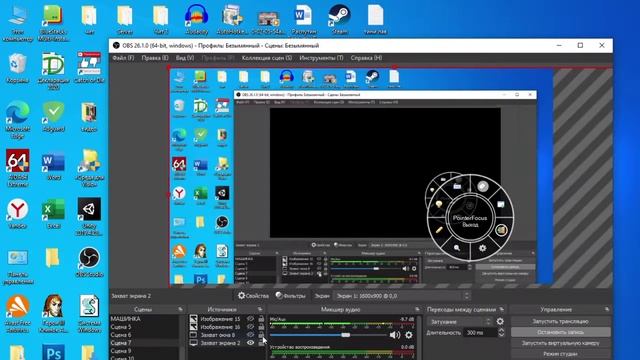Select the Excel desktop shortcut
This screenshot has width=640, height=360.
[x=53, y=213]
